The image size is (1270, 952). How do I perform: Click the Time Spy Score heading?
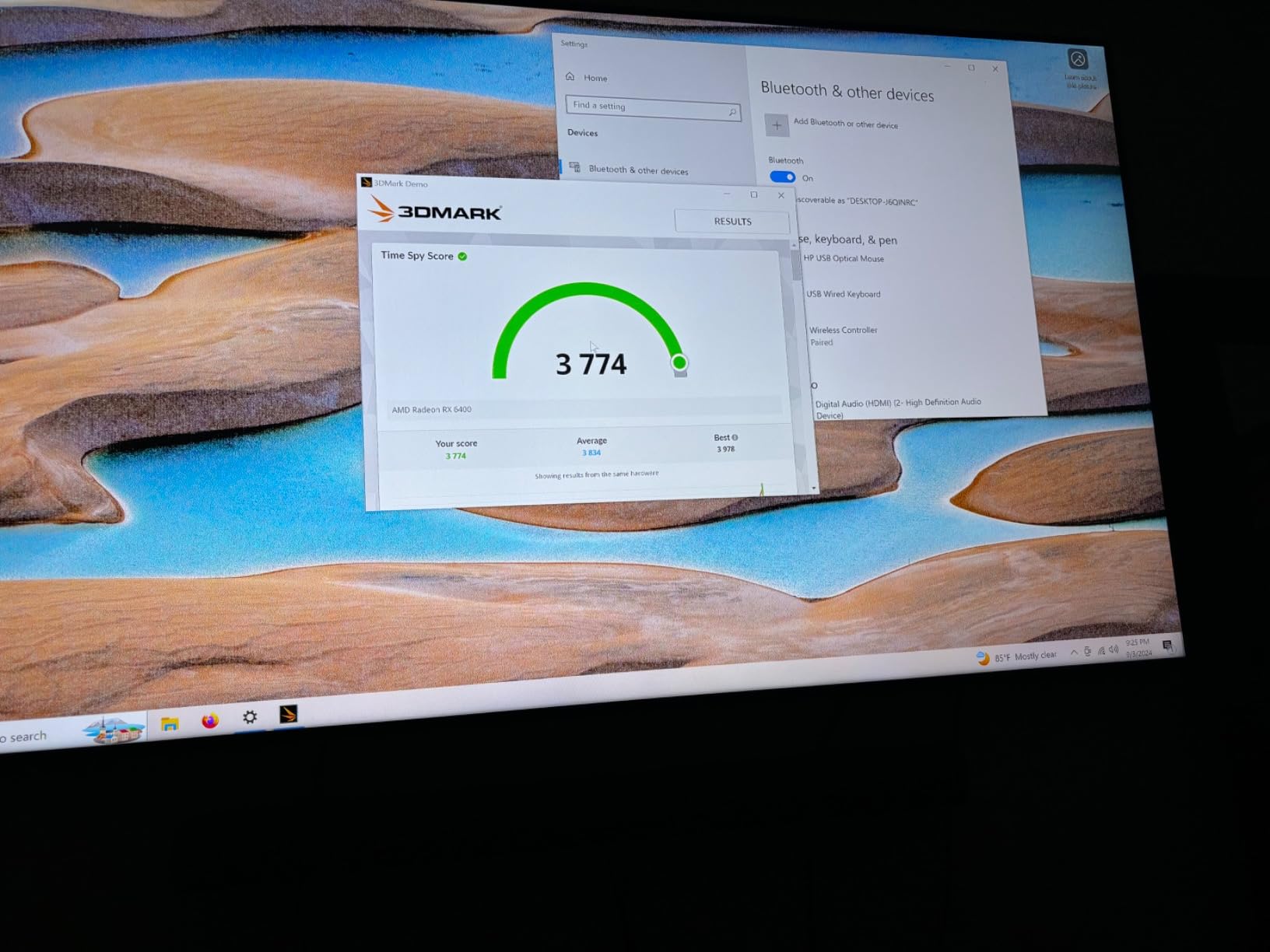417,255
